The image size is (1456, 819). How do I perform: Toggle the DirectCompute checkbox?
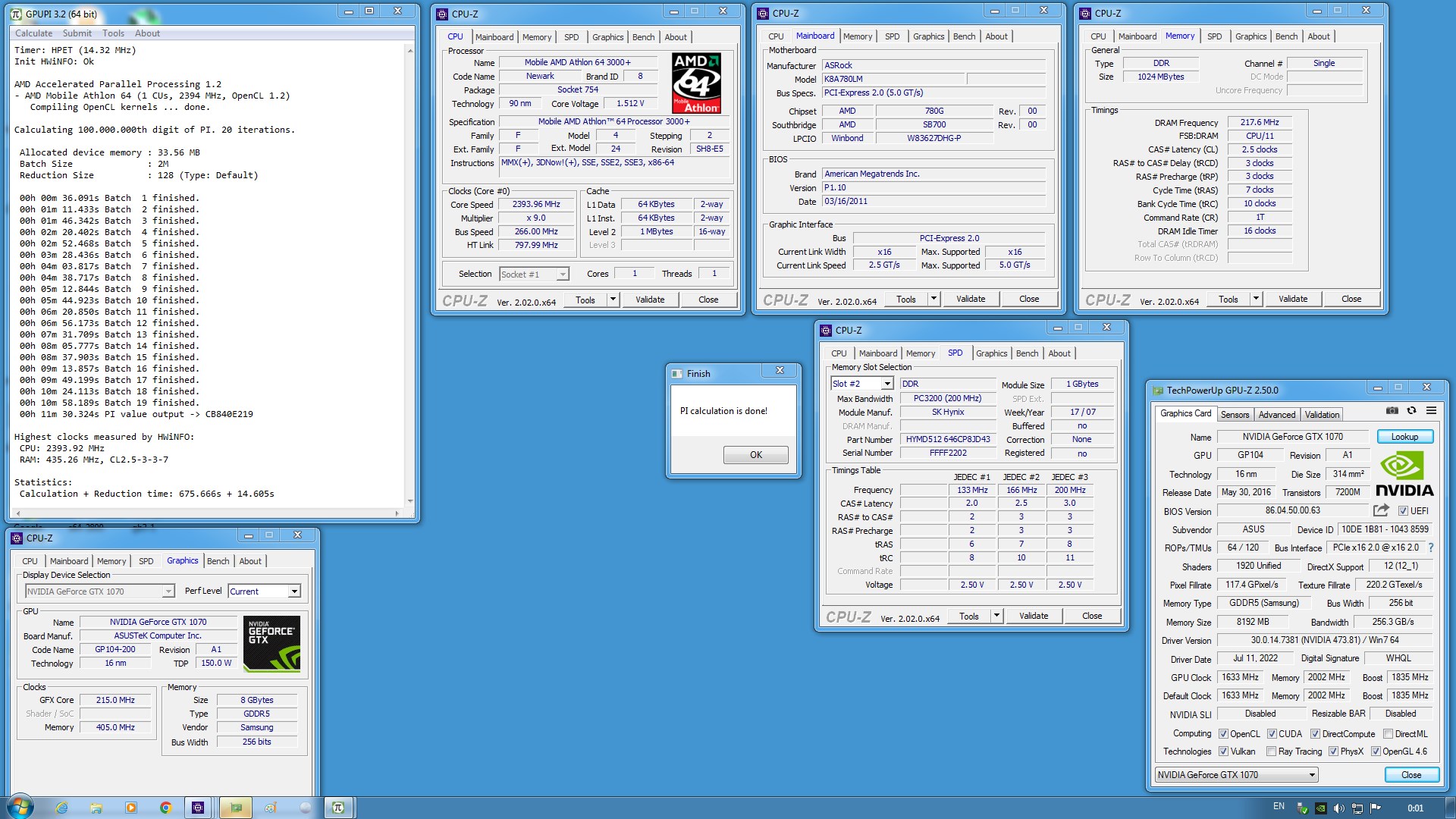[1316, 734]
